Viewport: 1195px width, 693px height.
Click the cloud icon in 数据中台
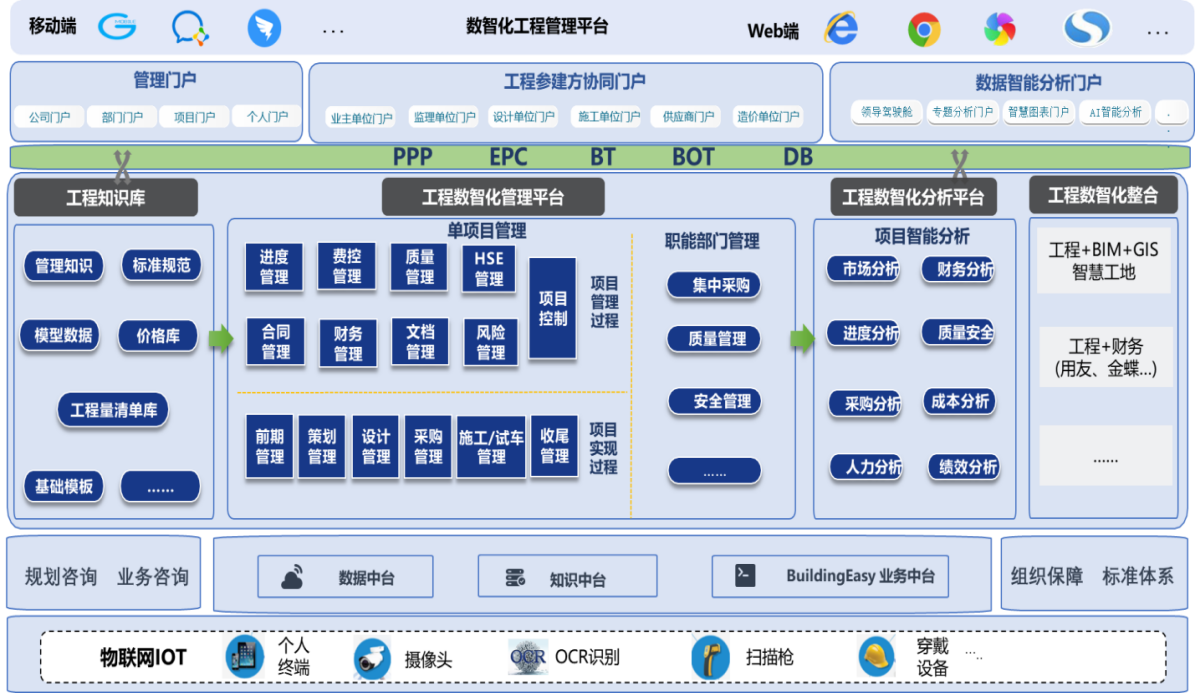[x=293, y=577]
